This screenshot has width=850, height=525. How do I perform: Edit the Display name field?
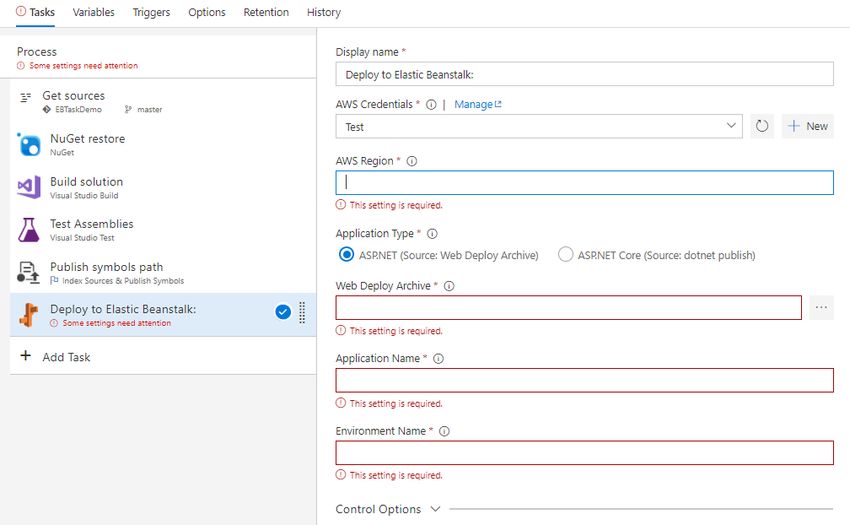[x=584, y=74]
